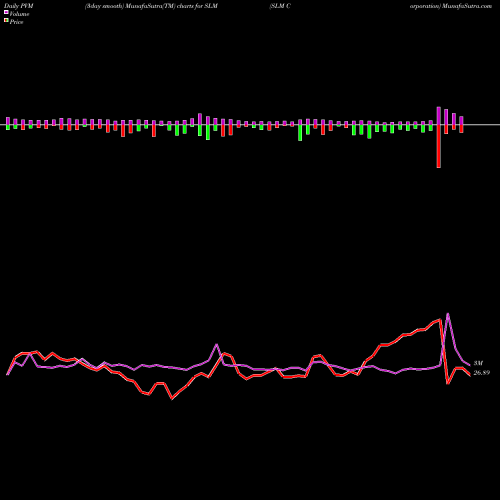Click the 'Price' legend label
This screenshot has height=500, width=500.
(x=16, y=22)
